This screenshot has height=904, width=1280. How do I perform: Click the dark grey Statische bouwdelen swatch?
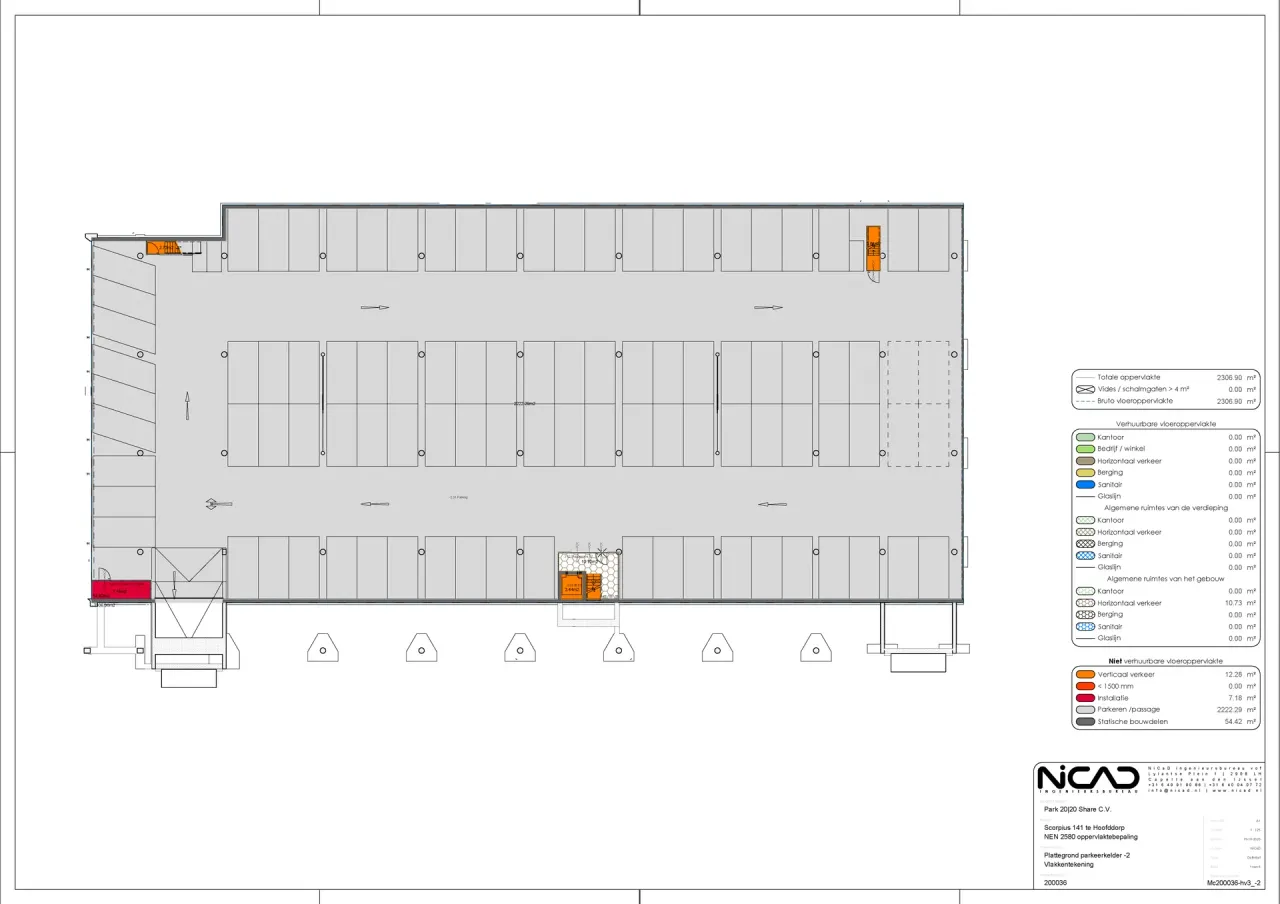[1085, 721]
